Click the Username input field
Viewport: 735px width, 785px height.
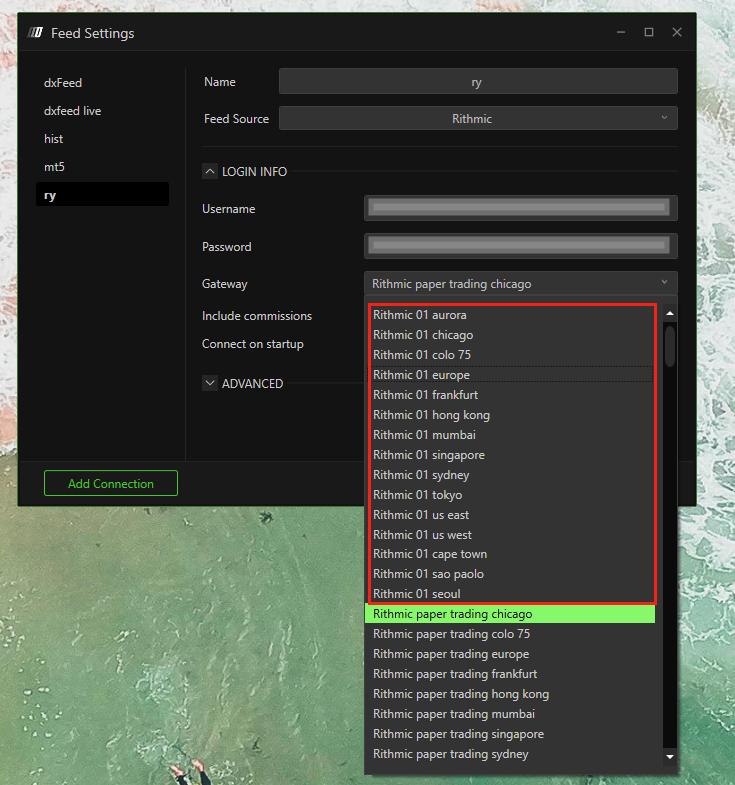click(520, 208)
